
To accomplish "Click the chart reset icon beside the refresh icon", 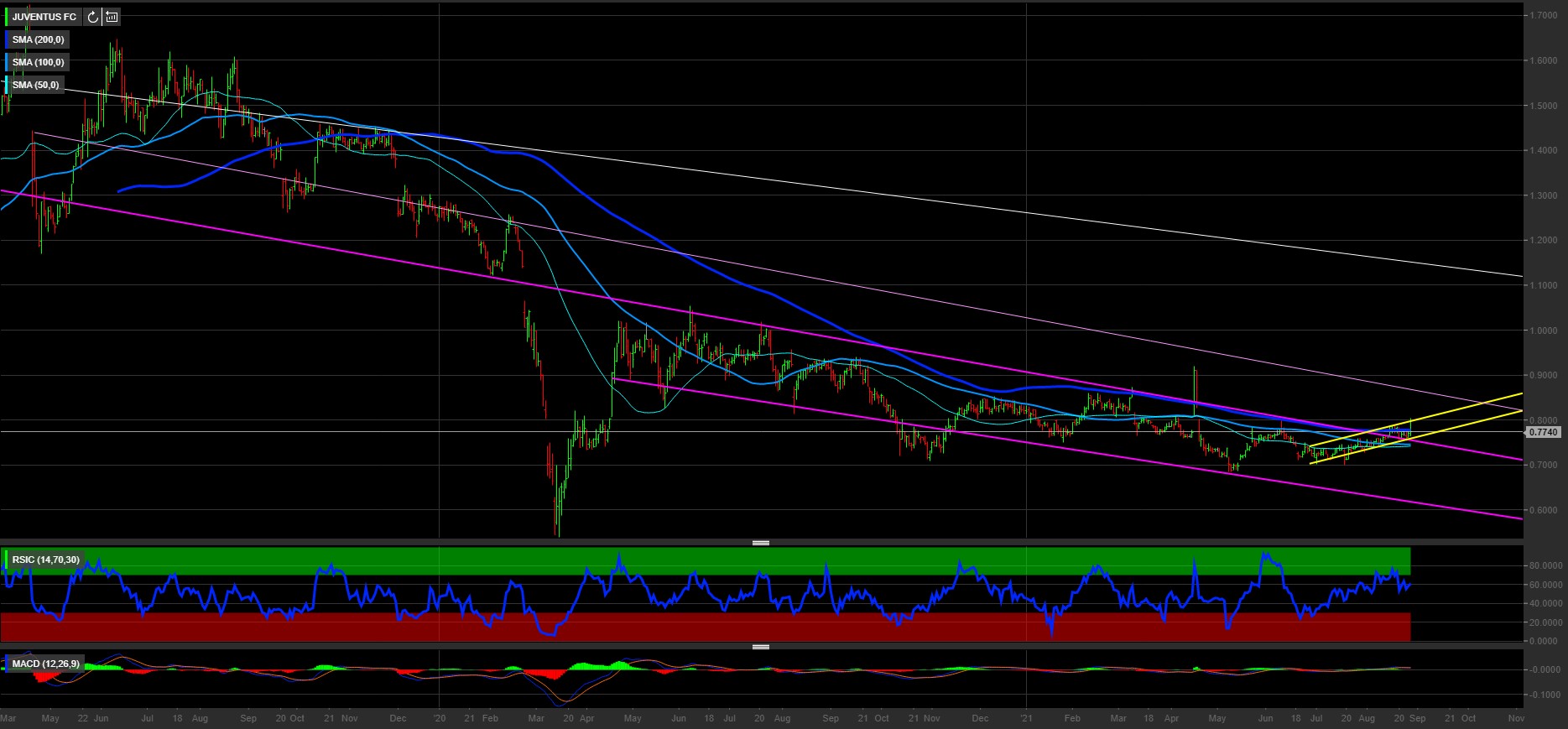I will pos(112,17).
